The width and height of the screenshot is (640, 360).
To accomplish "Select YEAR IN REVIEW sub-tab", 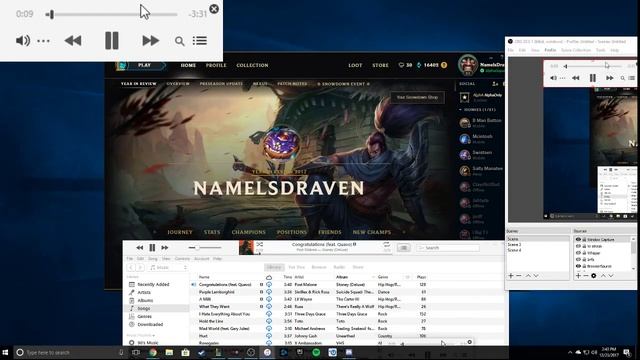I will click(139, 84).
